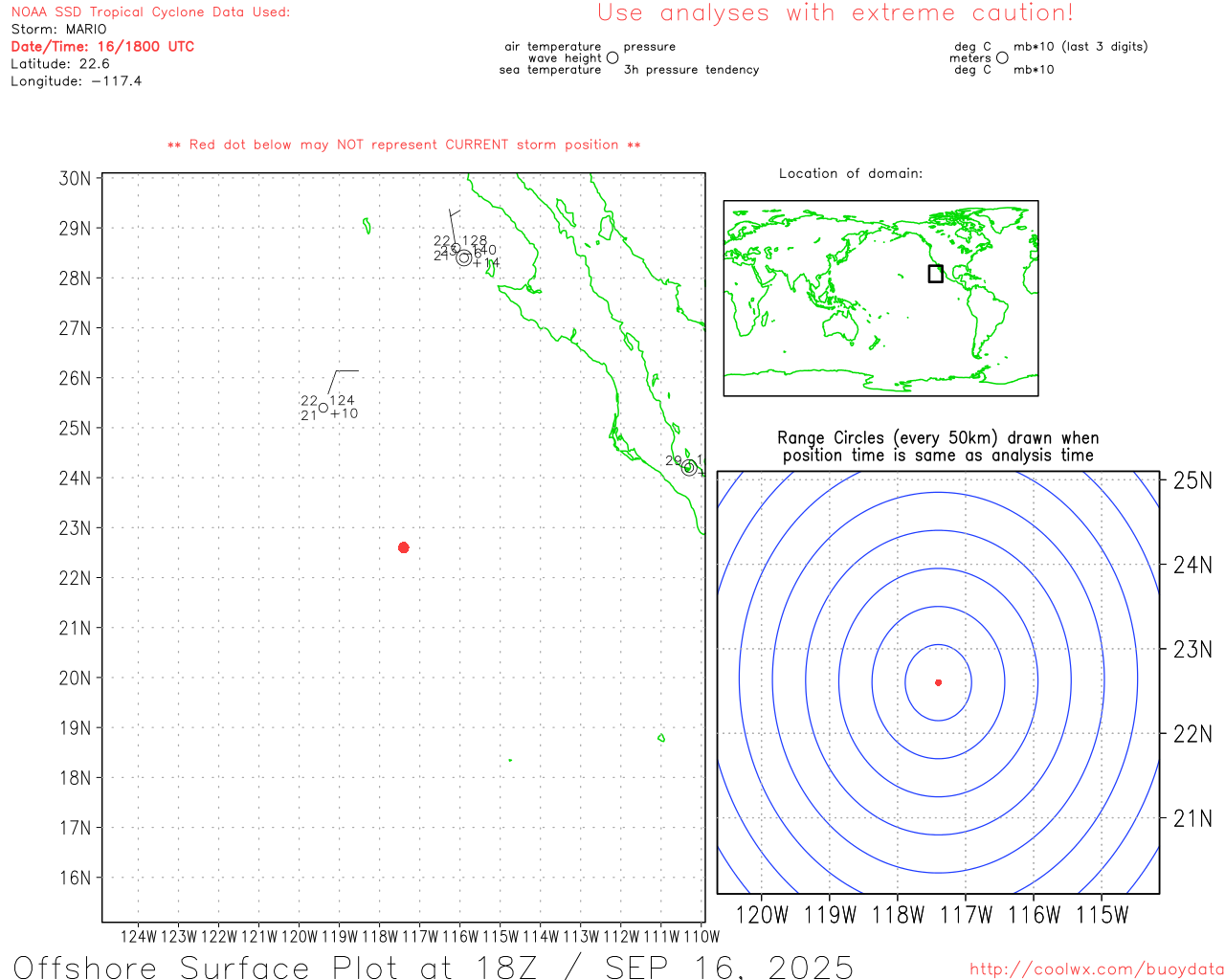Click 'Longitude: -117.4' text
This screenshot has width=1225, height=980.
(x=76, y=81)
